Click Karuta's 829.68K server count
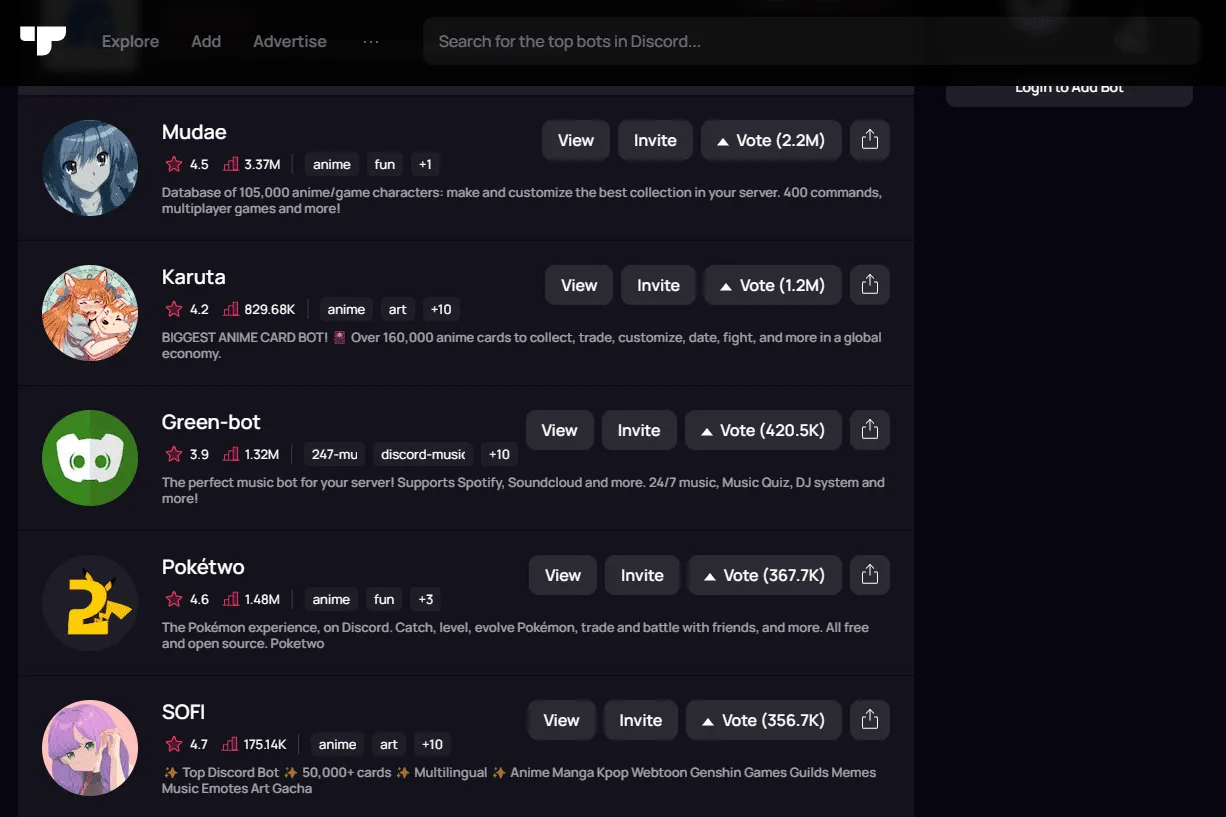The image size is (1226, 817). coord(259,309)
